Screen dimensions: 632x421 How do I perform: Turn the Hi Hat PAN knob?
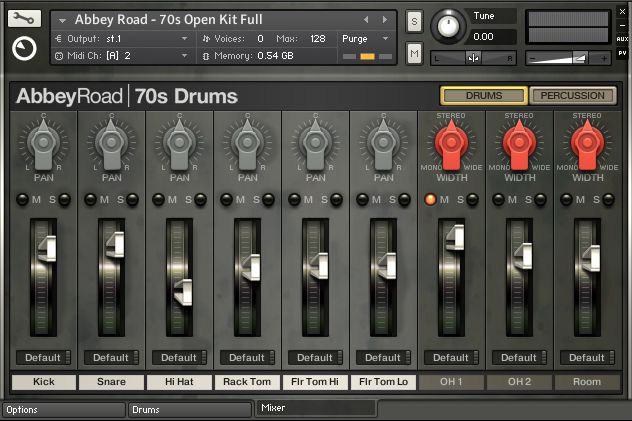[x=180, y=144]
